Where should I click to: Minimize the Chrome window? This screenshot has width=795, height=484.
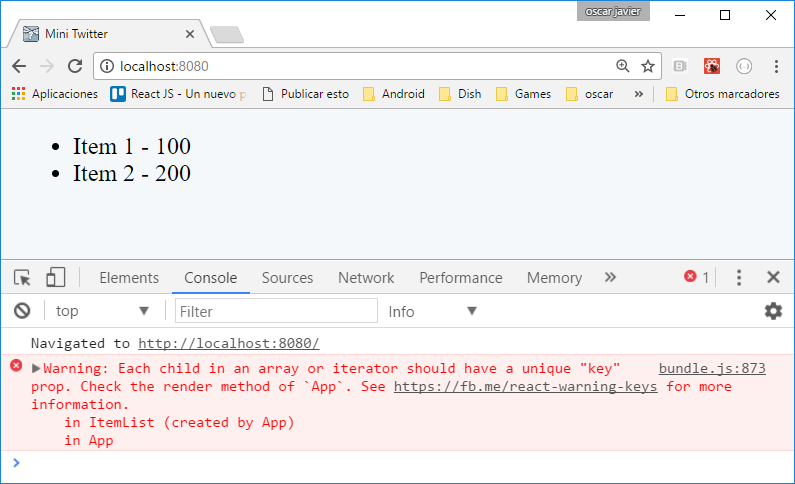click(680, 15)
